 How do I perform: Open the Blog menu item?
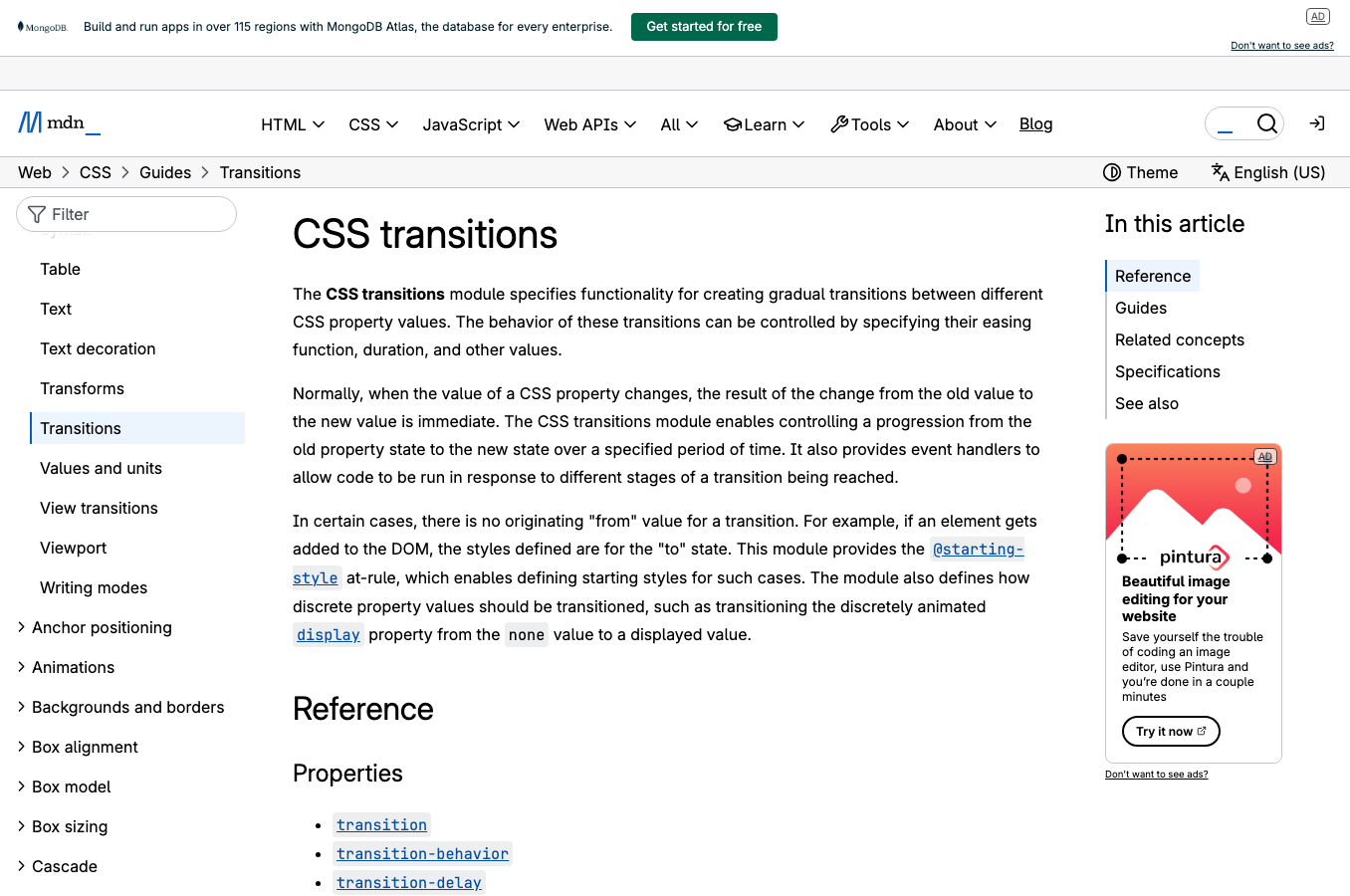1035,123
